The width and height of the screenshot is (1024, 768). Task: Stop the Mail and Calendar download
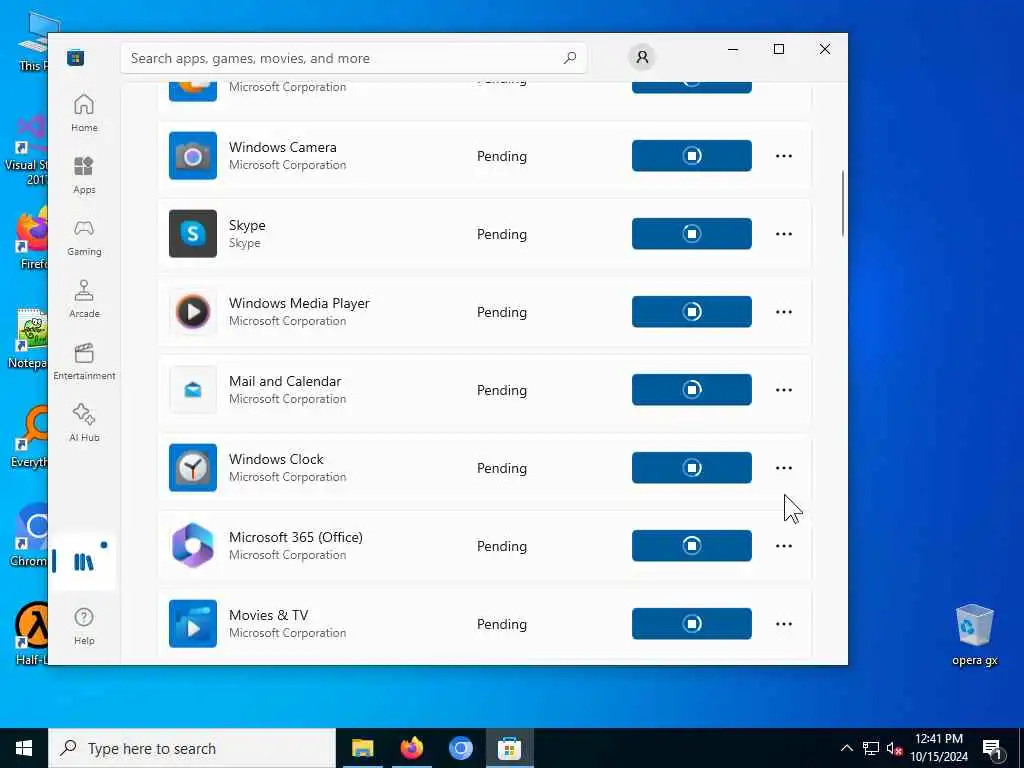pos(692,389)
